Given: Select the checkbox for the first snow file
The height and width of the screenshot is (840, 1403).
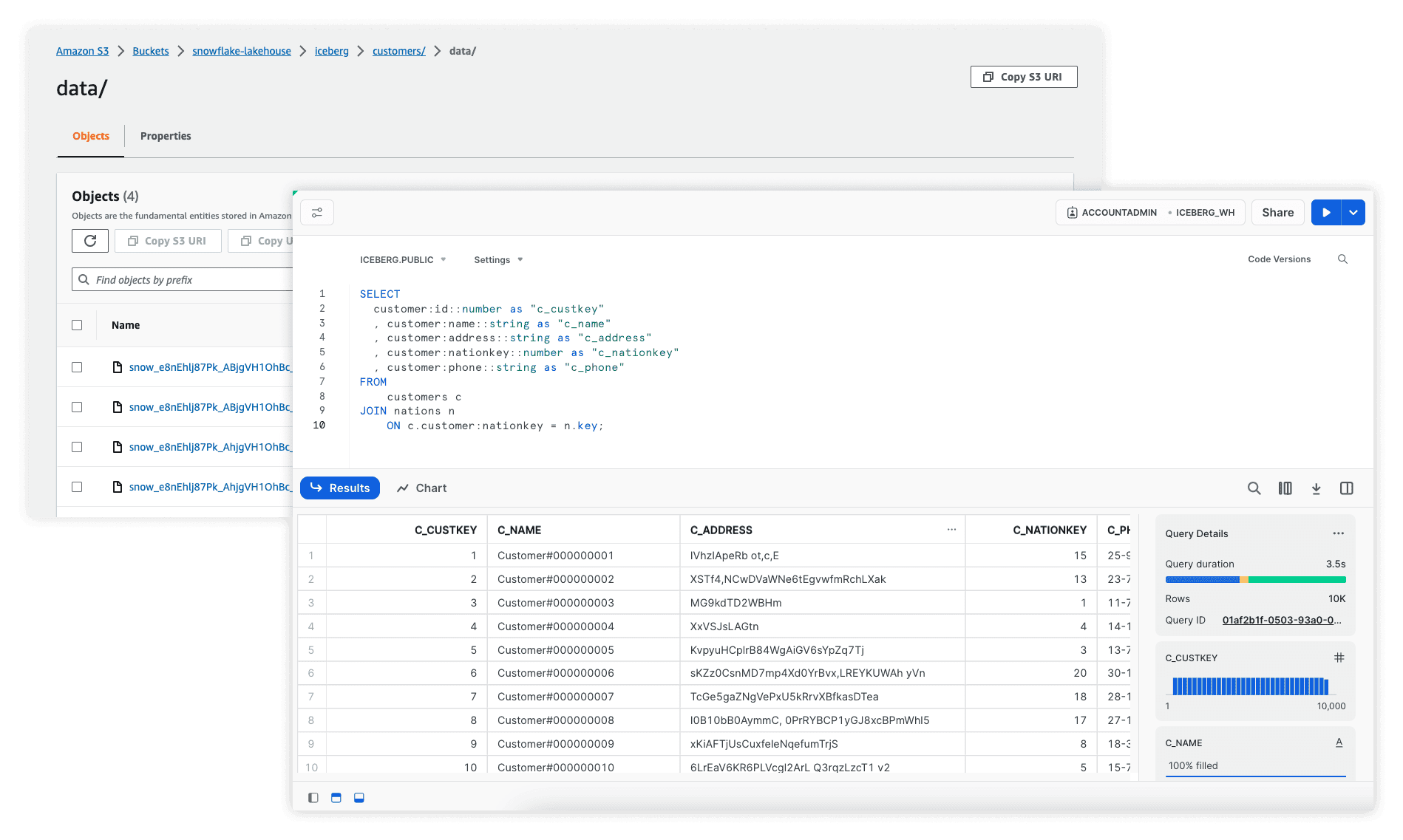Looking at the screenshot, I should [x=77, y=366].
